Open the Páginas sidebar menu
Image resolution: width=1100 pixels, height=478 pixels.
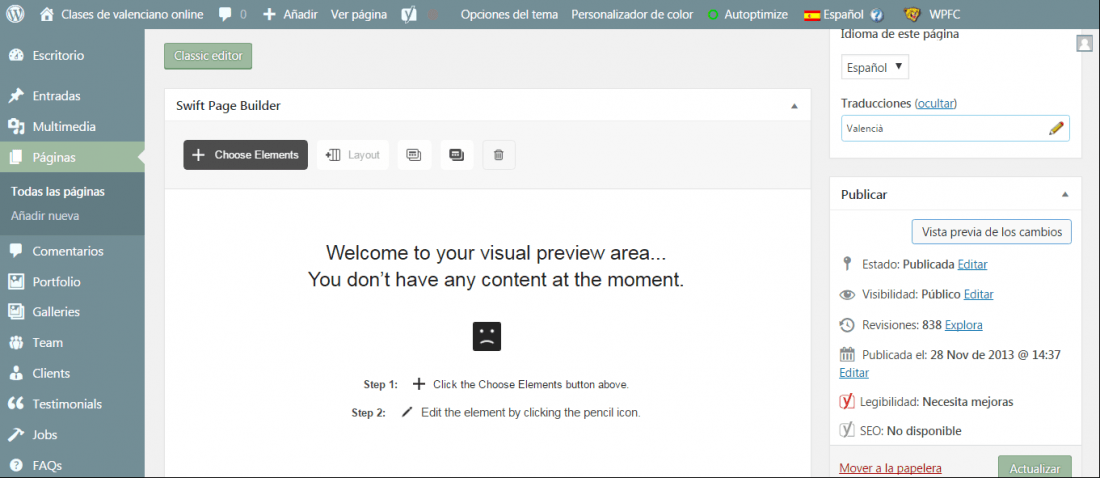[72, 158]
